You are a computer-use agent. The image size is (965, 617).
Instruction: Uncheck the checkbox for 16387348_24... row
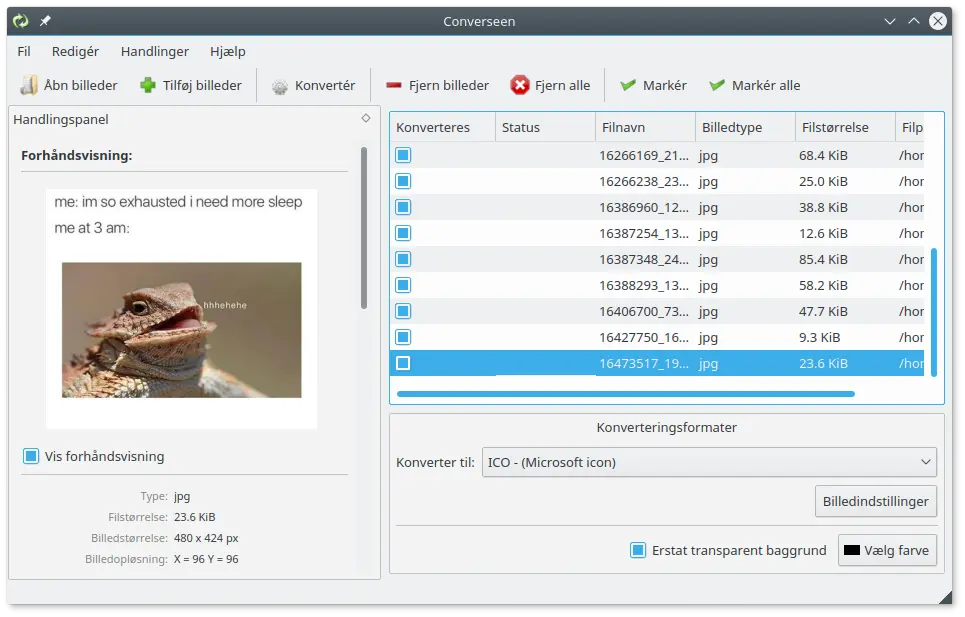tap(403, 259)
